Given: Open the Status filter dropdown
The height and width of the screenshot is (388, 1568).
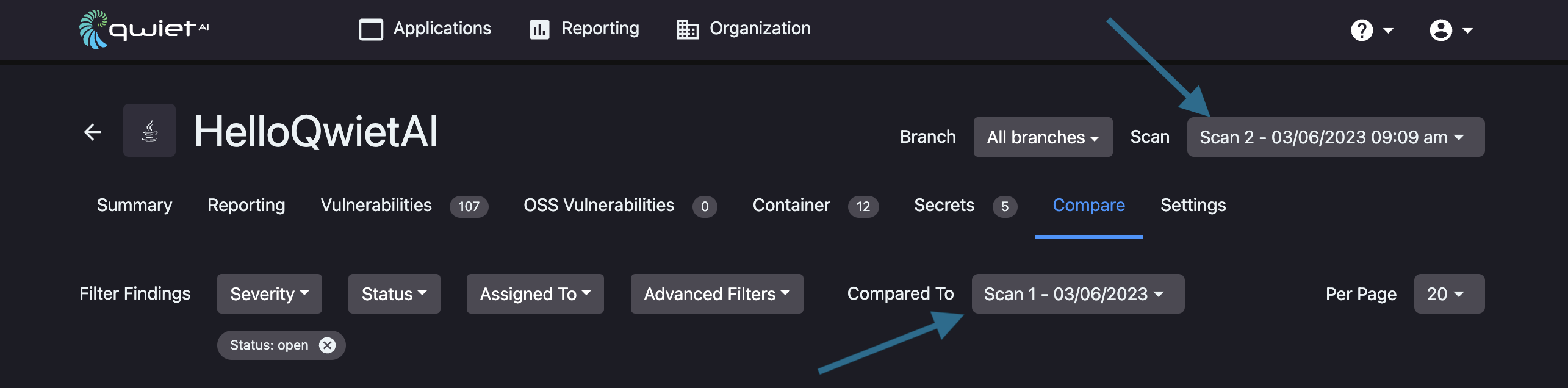Looking at the screenshot, I should pos(394,294).
